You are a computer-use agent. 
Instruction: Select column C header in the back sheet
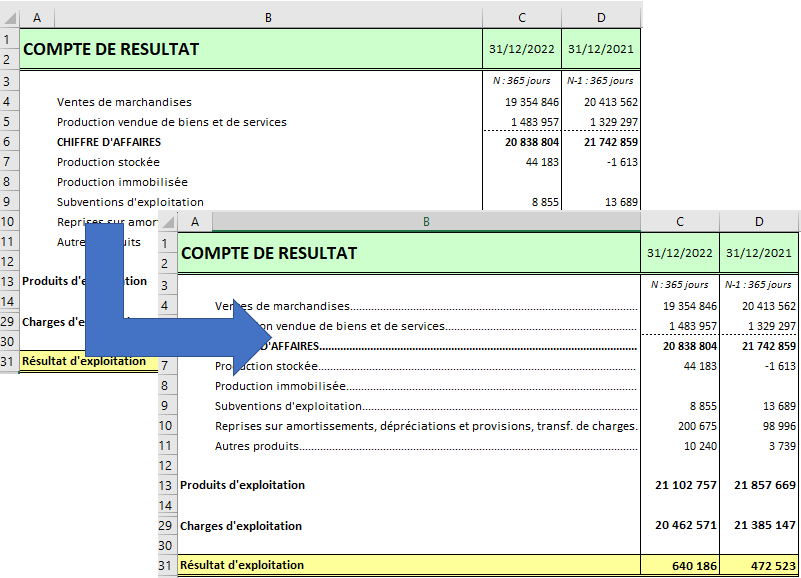[x=522, y=18]
